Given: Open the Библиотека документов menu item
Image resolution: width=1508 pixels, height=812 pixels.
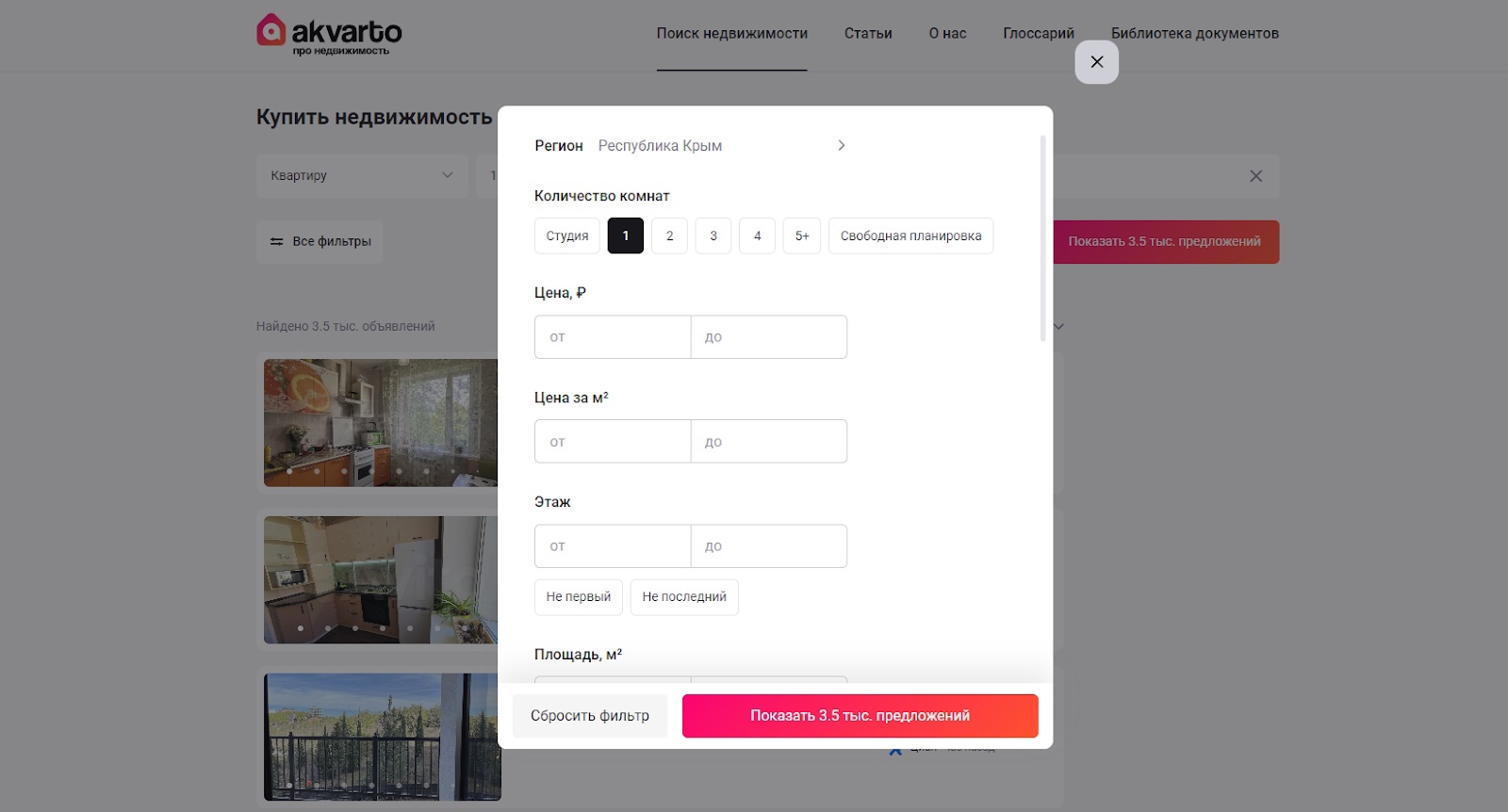Looking at the screenshot, I should click(x=1195, y=34).
